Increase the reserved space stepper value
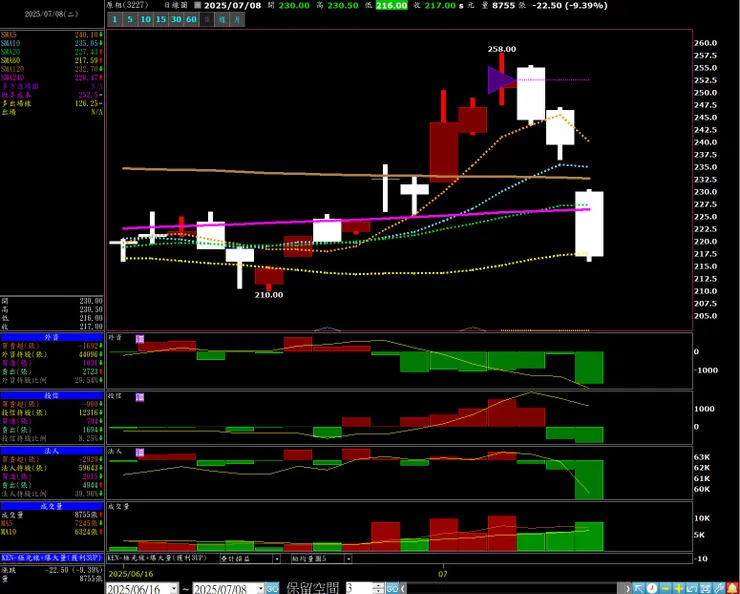This screenshot has width=740, height=594. click(378, 586)
